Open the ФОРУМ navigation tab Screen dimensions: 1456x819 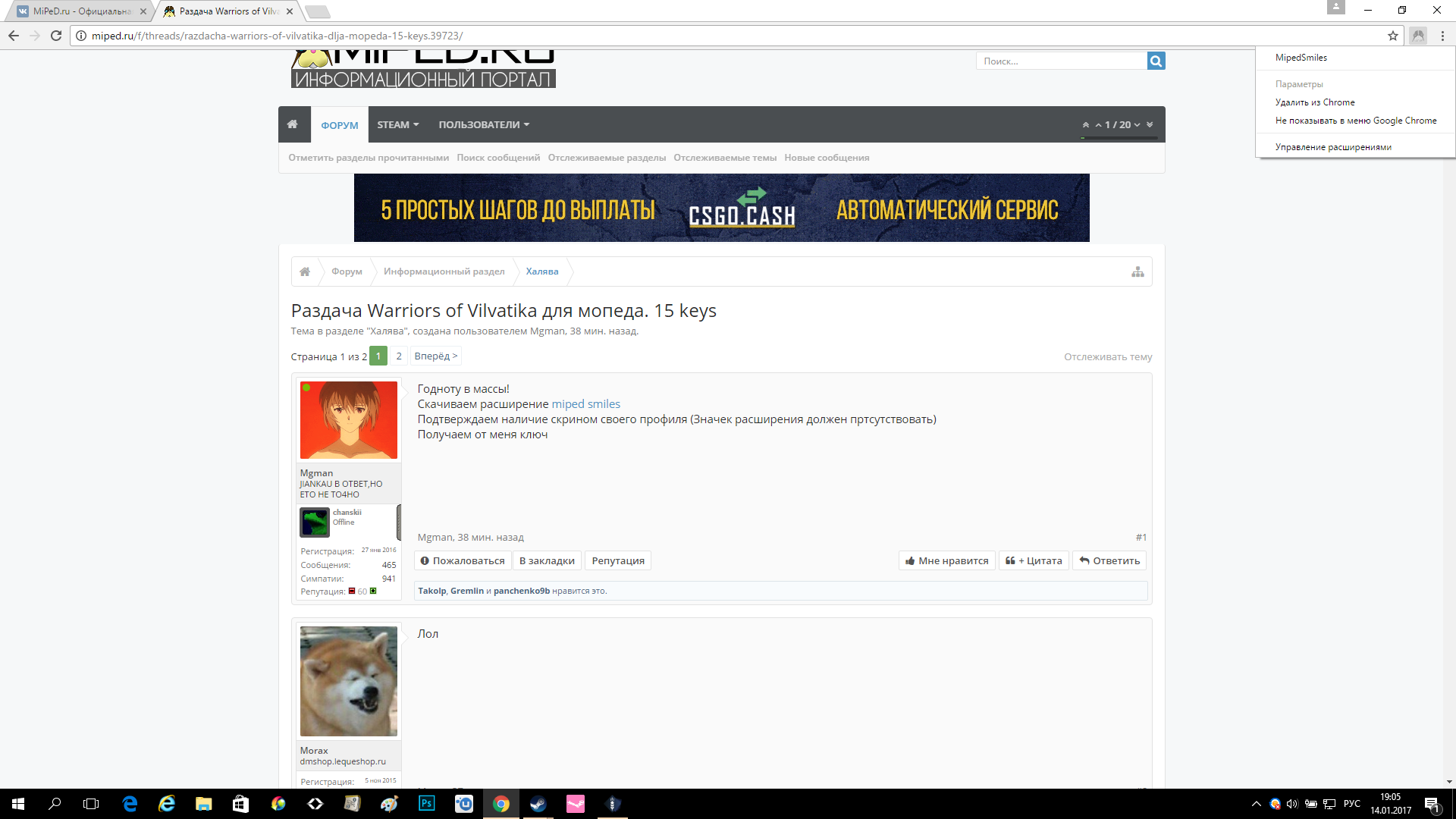click(340, 125)
